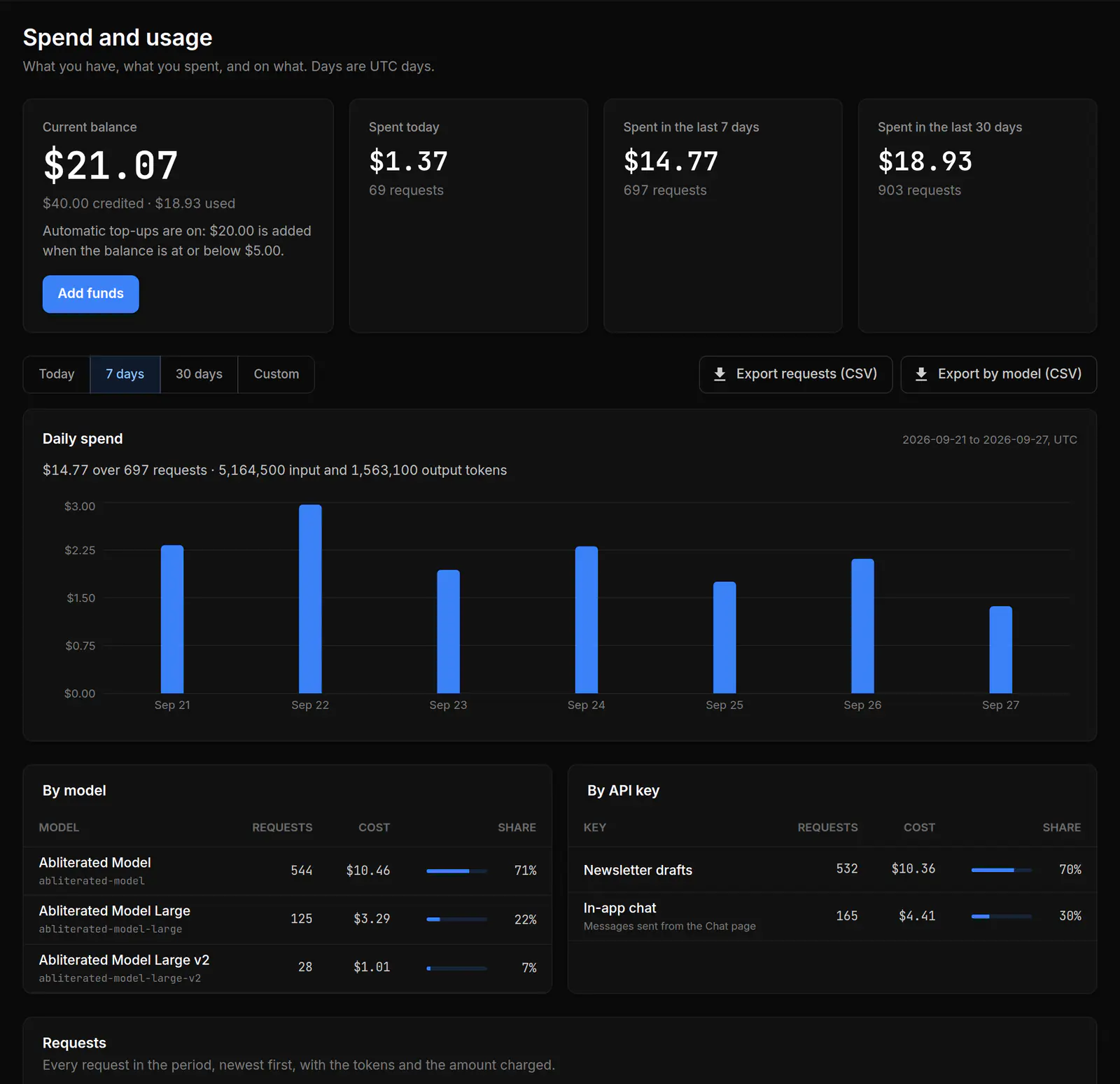Screen dimensions: 1120x1084
Task: Choose the Custom range tab
Action: coord(276,374)
